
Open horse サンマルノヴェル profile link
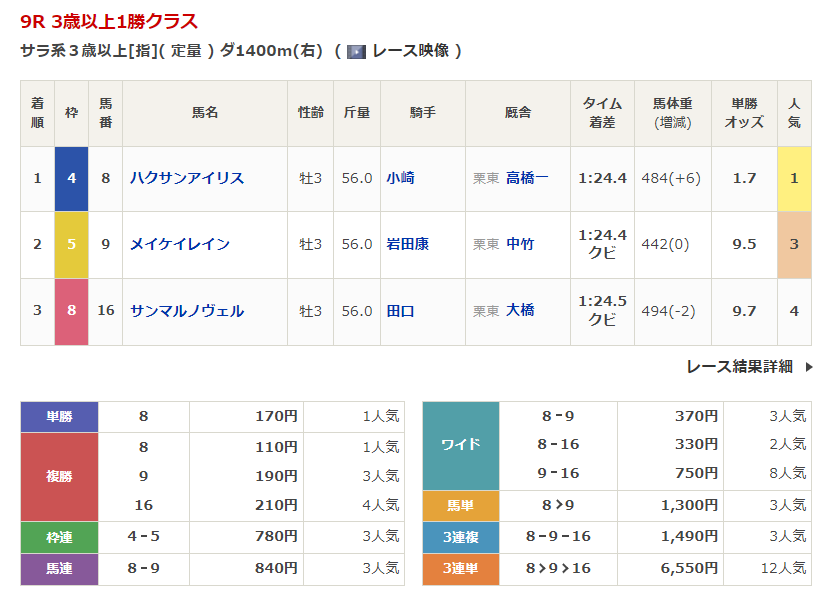(187, 311)
